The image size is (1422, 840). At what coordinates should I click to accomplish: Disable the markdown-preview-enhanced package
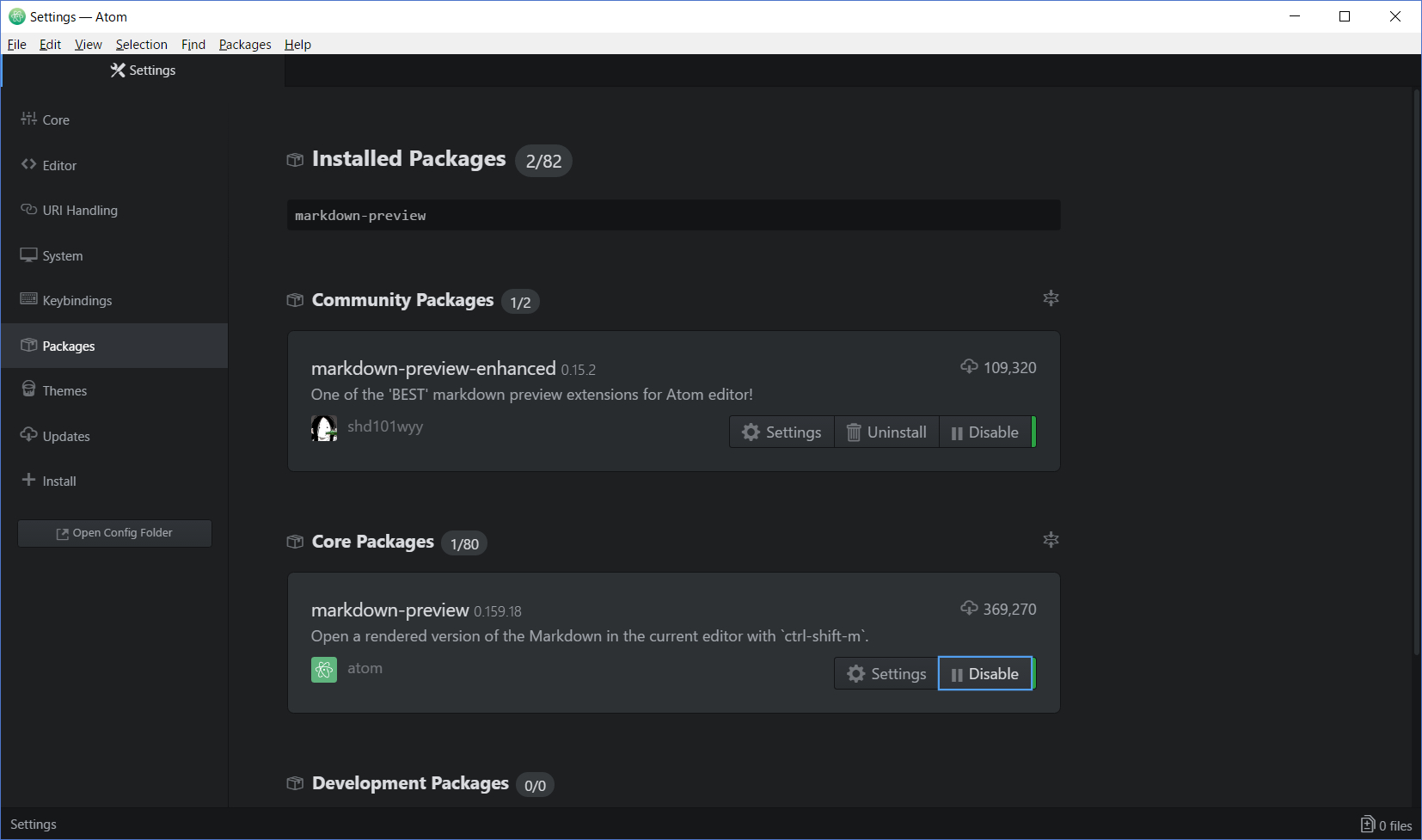(987, 432)
